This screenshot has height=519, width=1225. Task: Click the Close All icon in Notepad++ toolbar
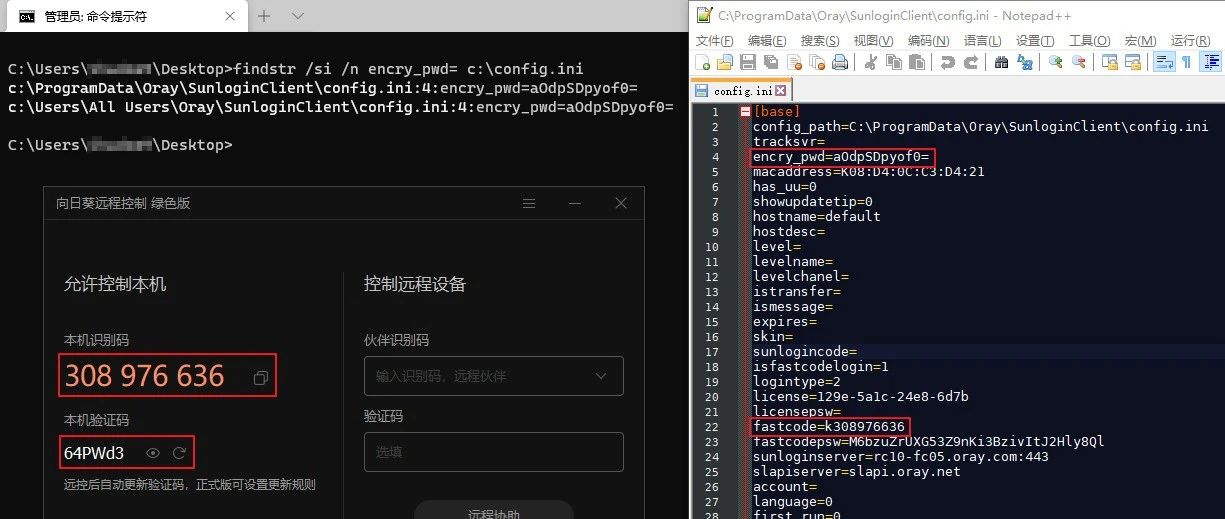point(817,62)
